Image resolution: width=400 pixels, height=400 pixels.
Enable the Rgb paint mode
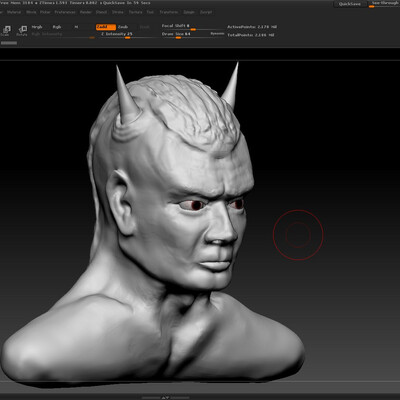tap(57, 27)
